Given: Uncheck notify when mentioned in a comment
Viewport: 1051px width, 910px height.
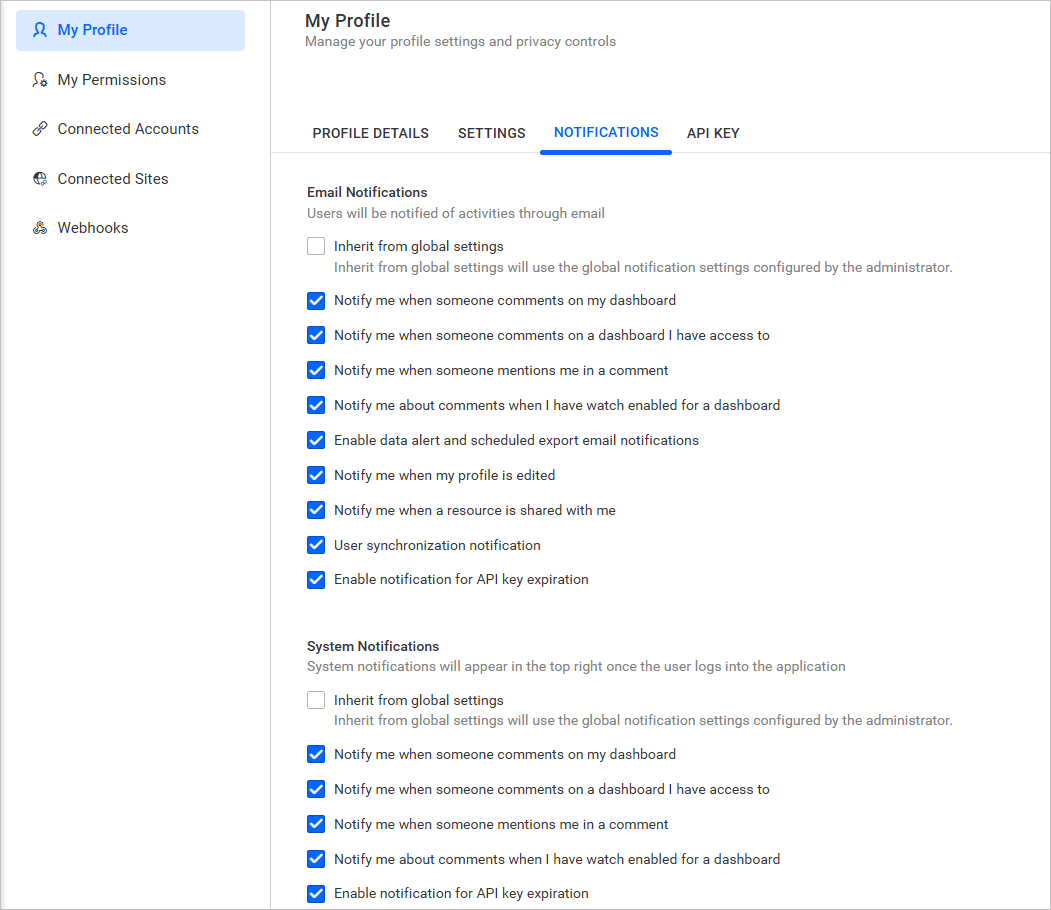Looking at the screenshot, I should coord(316,370).
